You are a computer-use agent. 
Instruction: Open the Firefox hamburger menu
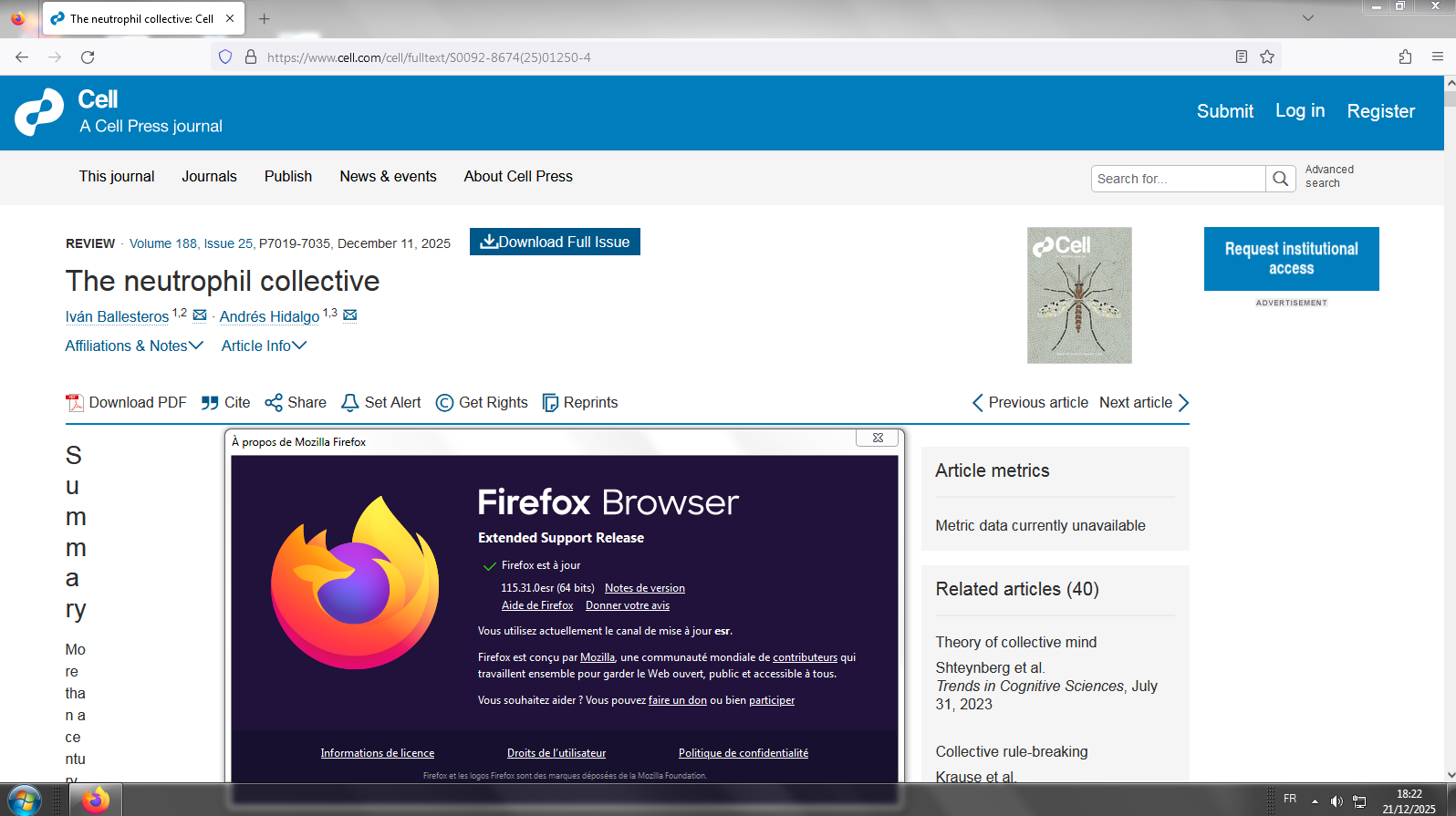1438,57
